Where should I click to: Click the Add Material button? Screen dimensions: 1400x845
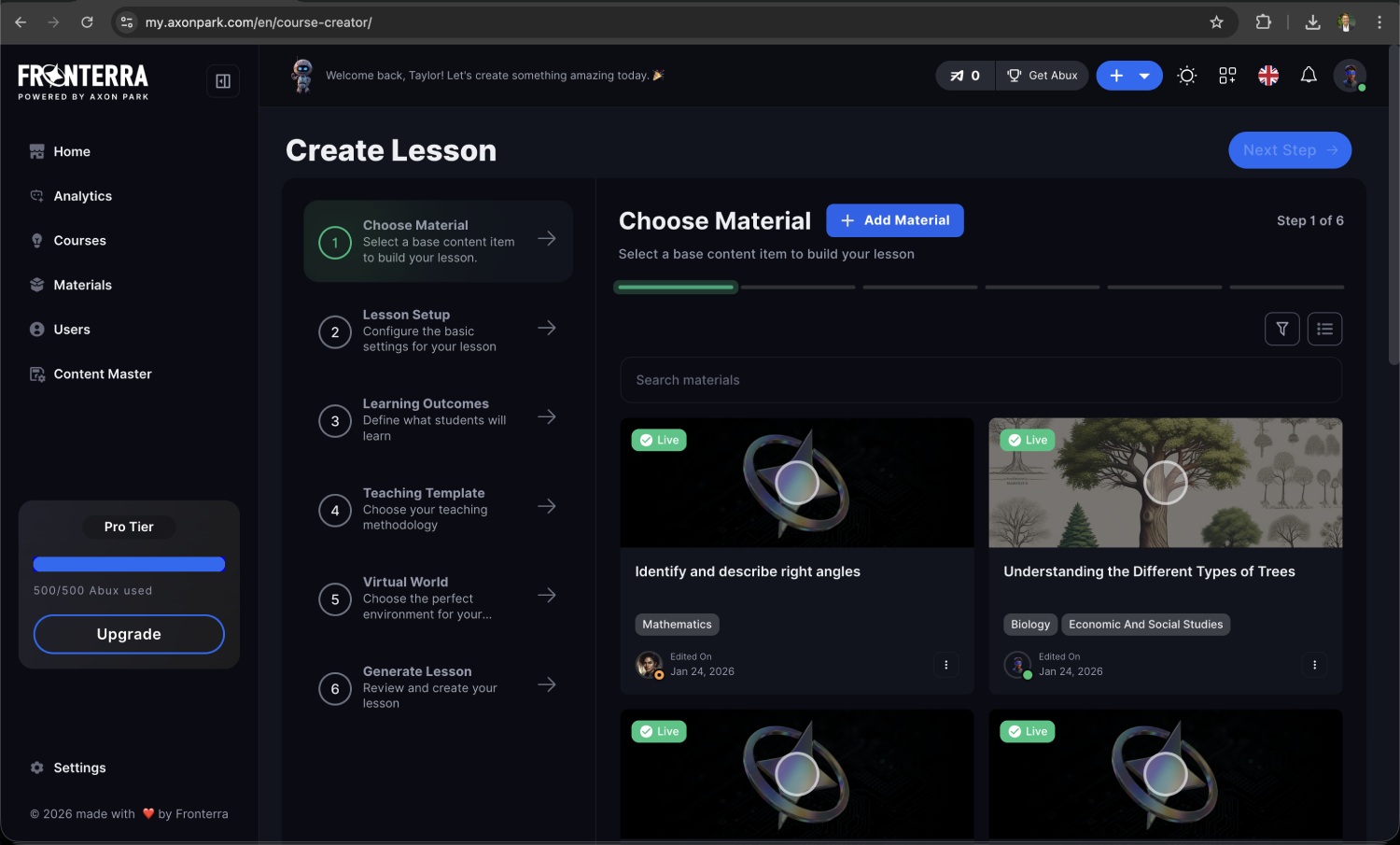(x=894, y=220)
